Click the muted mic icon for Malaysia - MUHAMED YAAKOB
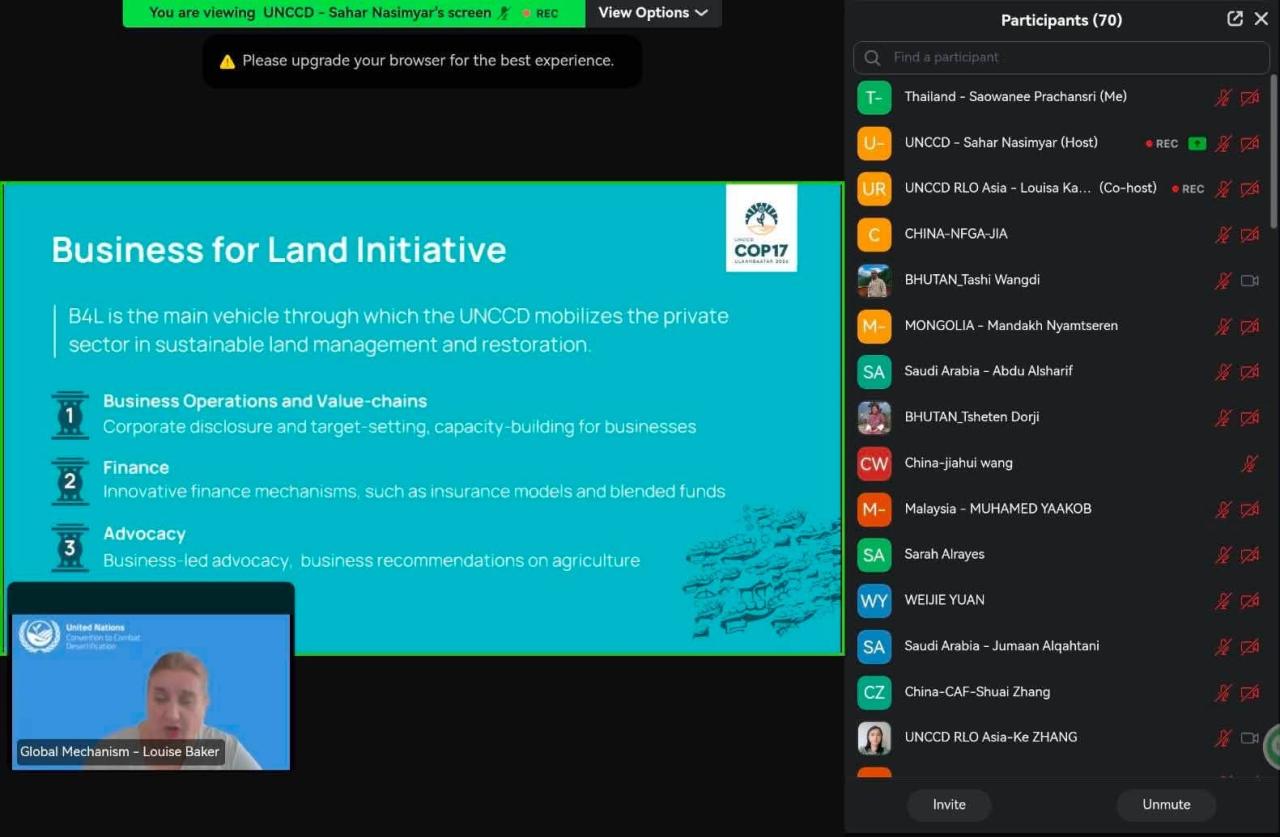Viewport: 1280px width, 837px height. (1223, 510)
